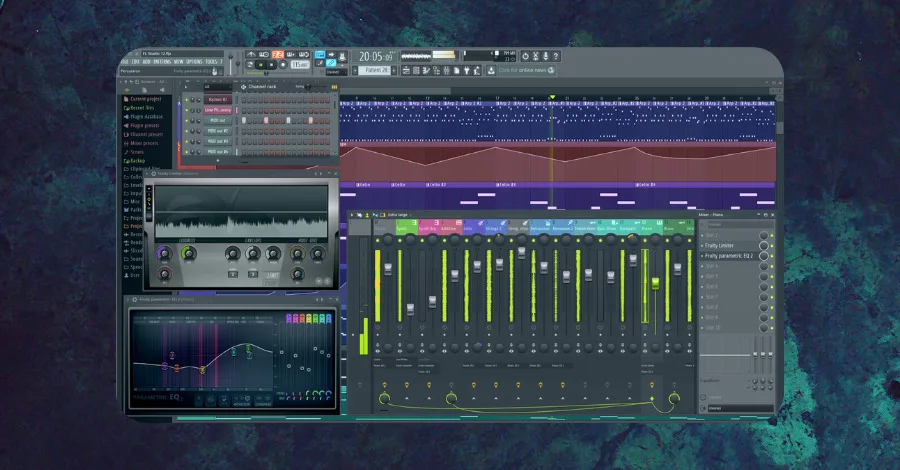Click the purple gain knob in Fruity Limiter
The image size is (900, 470).
point(165,254)
